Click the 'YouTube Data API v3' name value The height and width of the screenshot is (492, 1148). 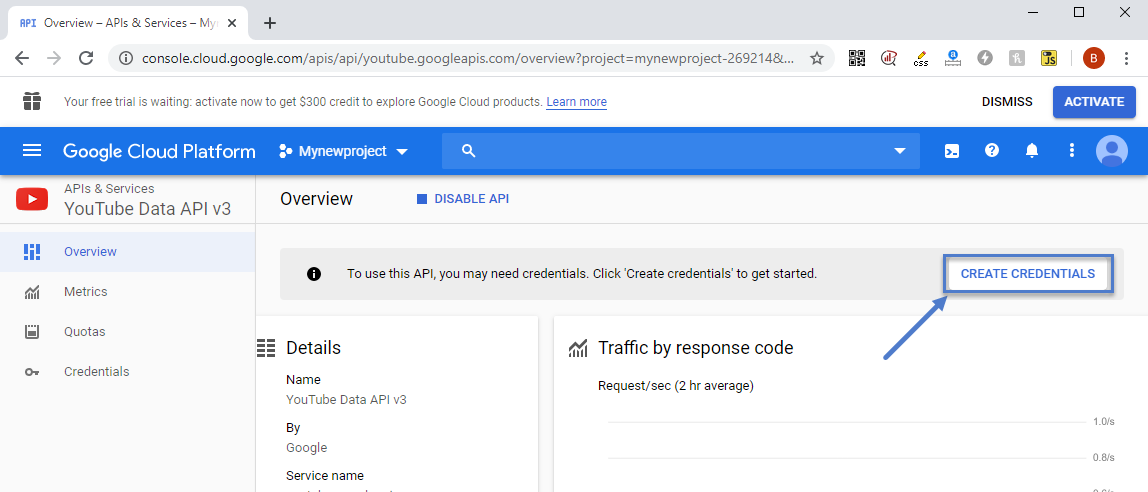click(346, 400)
